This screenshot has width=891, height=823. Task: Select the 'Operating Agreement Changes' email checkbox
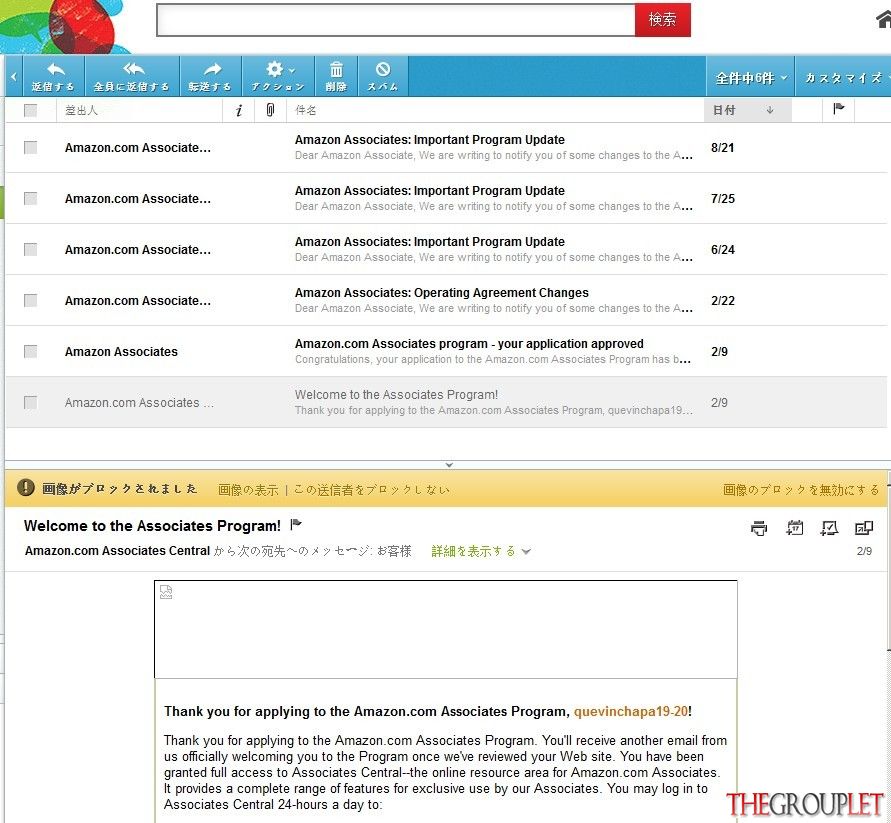[x=31, y=301]
